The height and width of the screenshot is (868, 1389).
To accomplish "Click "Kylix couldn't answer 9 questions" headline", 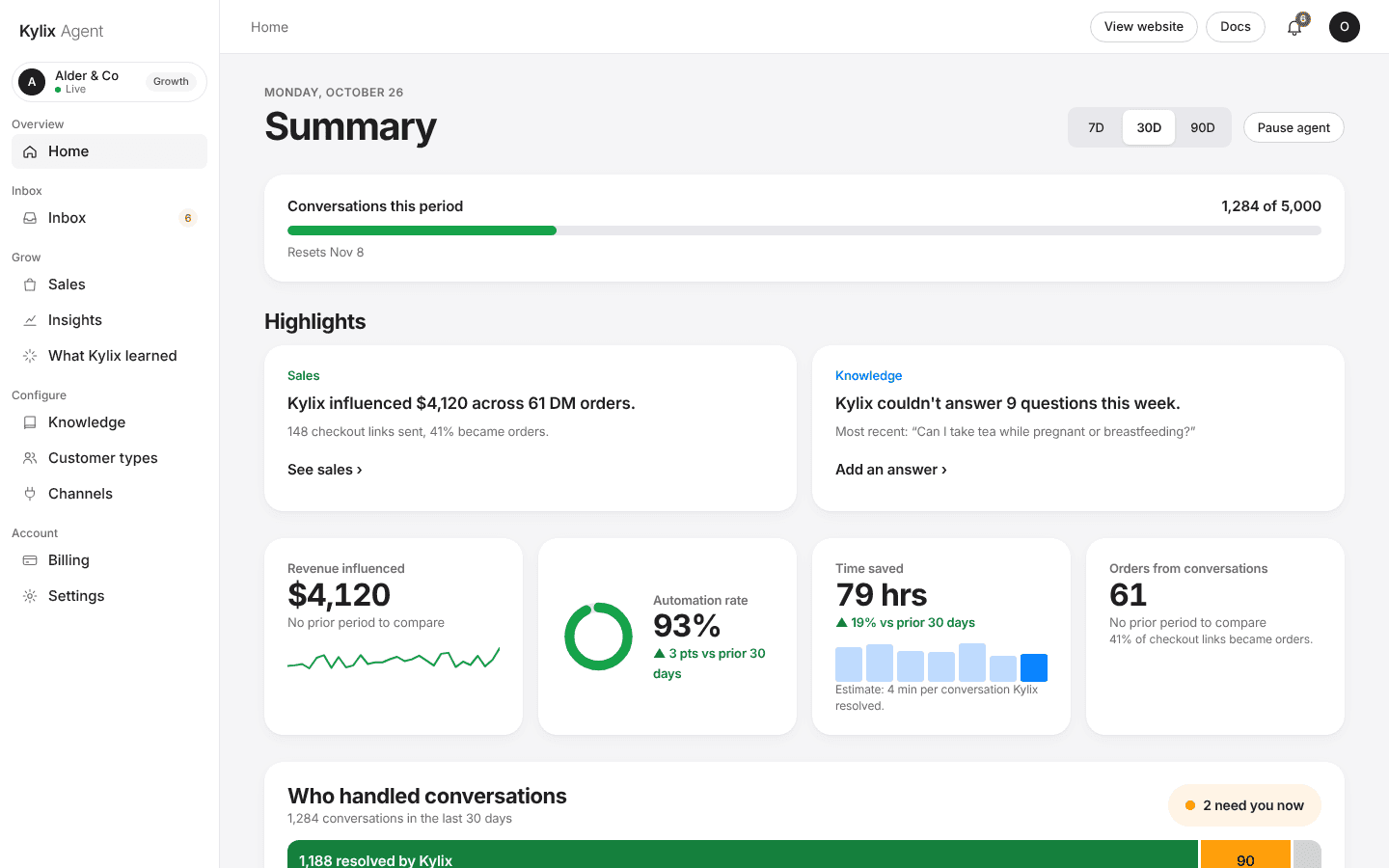I will click(1007, 403).
